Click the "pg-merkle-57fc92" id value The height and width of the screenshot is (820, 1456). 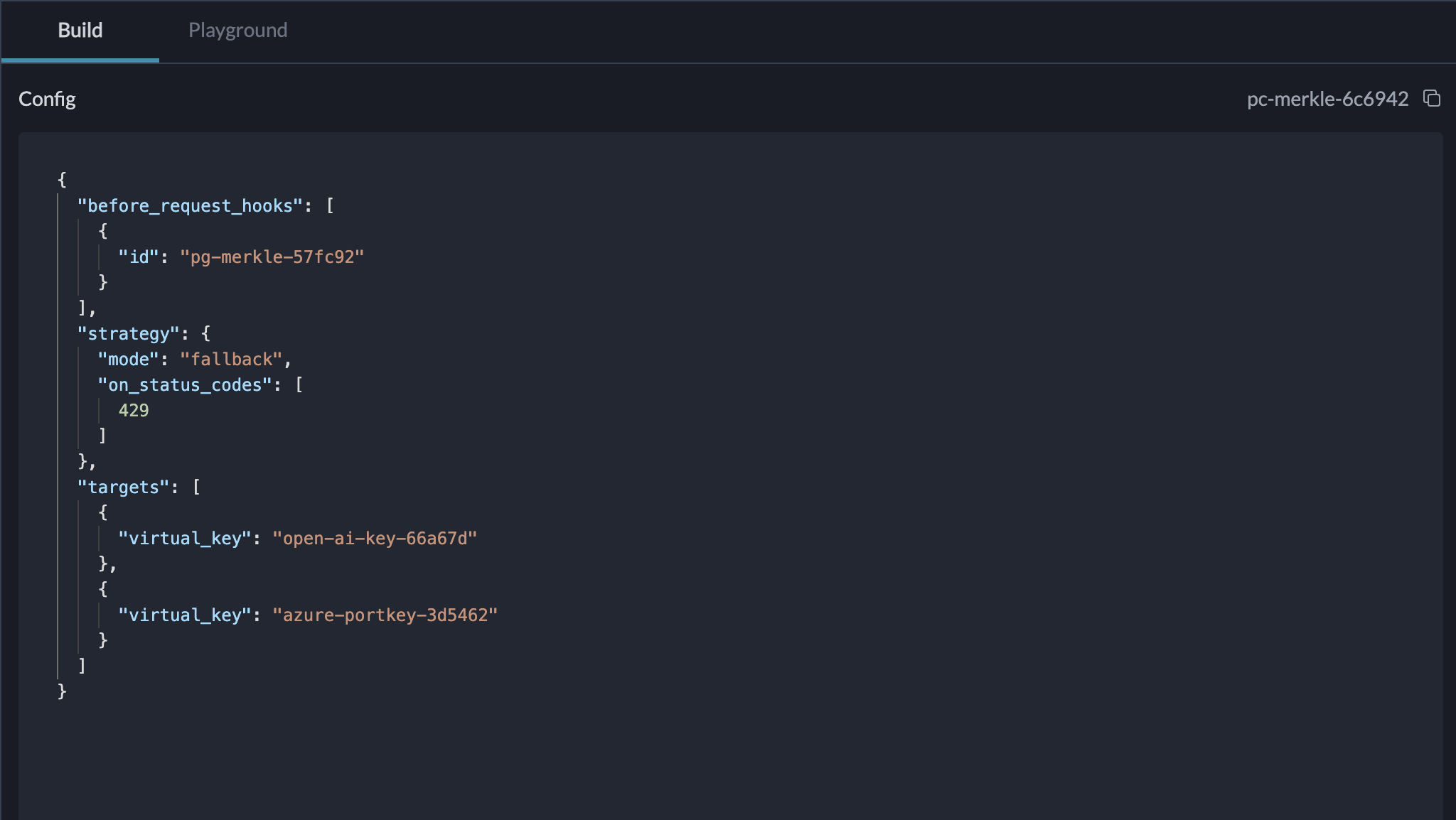click(272, 257)
